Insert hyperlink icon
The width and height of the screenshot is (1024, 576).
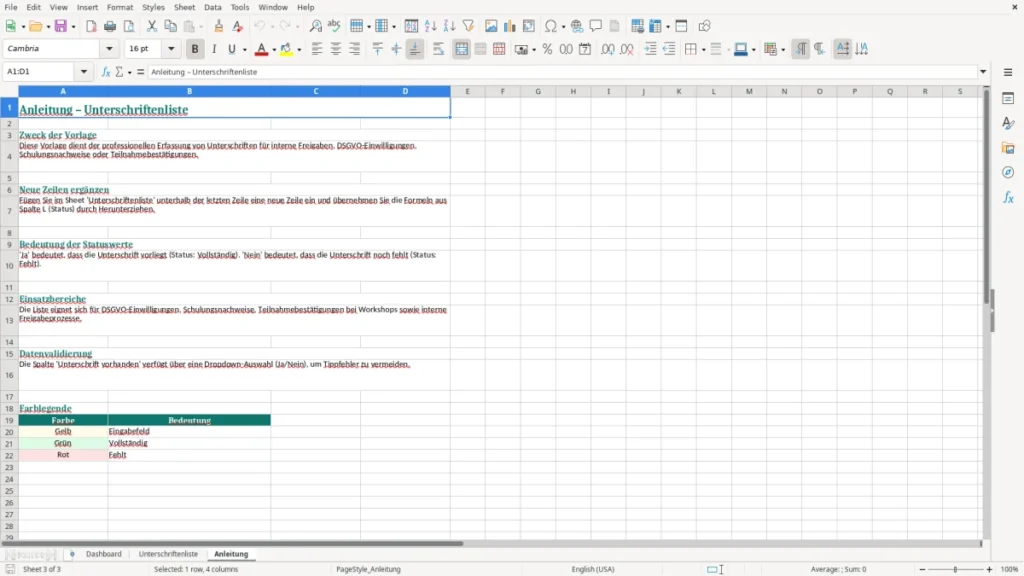[577, 26]
